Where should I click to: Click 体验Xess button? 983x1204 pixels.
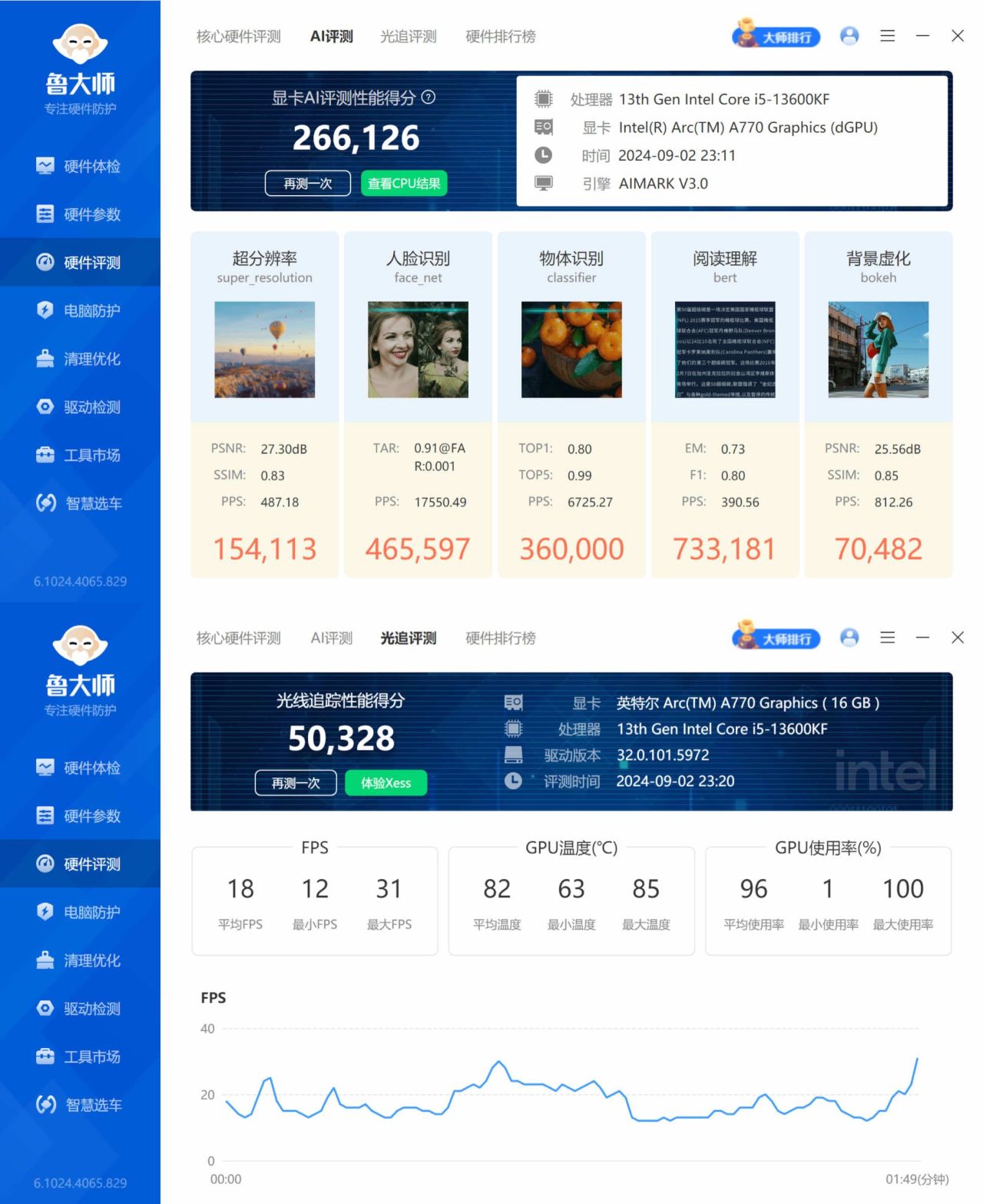pyautogui.click(x=386, y=783)
